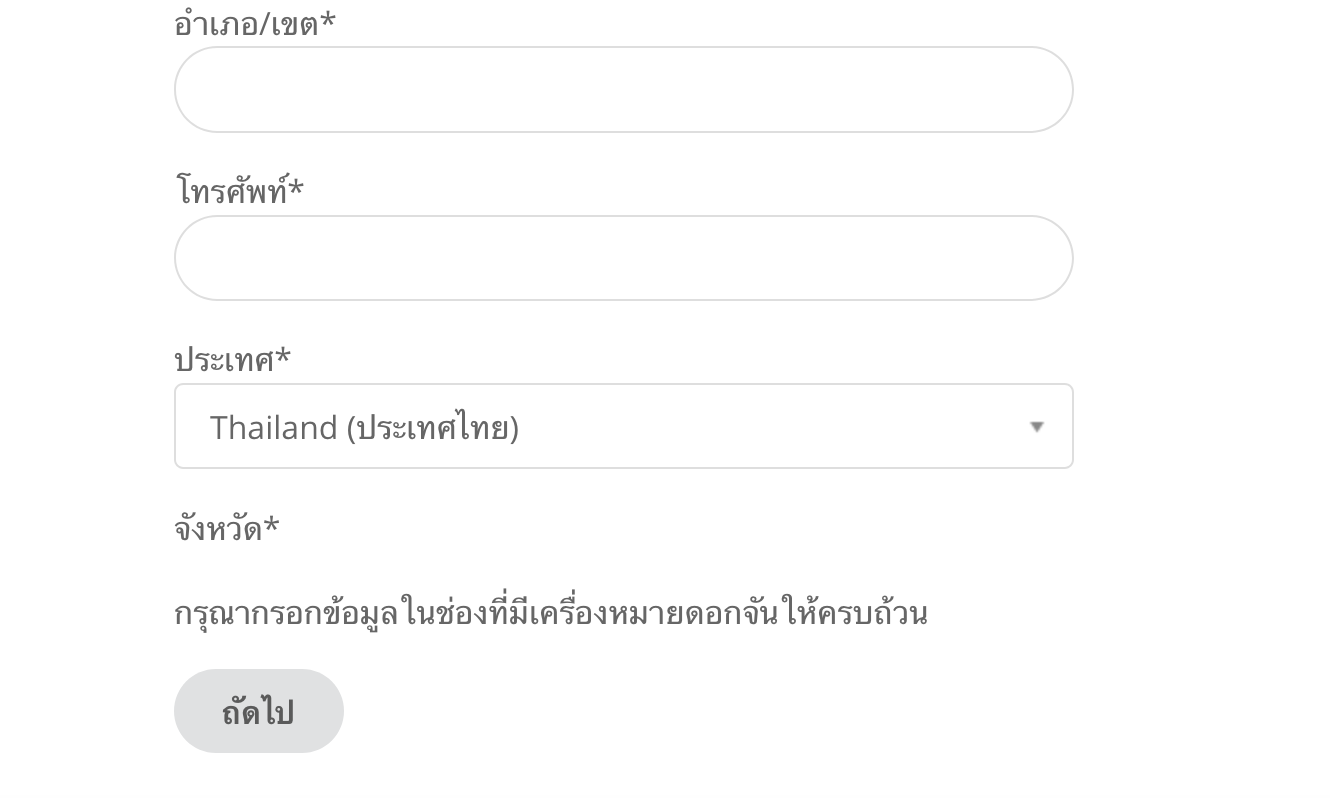Click the required-fields notice starting with กรุณากรอกข้อมูล
1330x798 pixels.
[x=550, y=612]
